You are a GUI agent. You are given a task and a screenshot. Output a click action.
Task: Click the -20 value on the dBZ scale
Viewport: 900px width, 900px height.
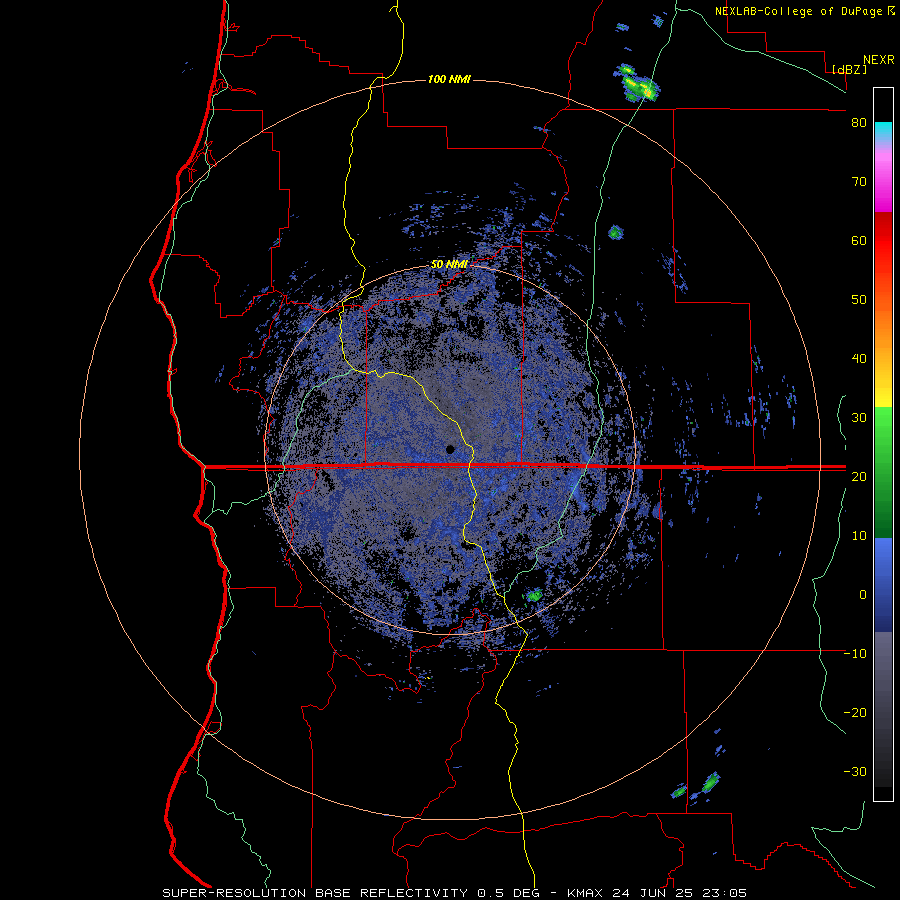coord(855,713)
